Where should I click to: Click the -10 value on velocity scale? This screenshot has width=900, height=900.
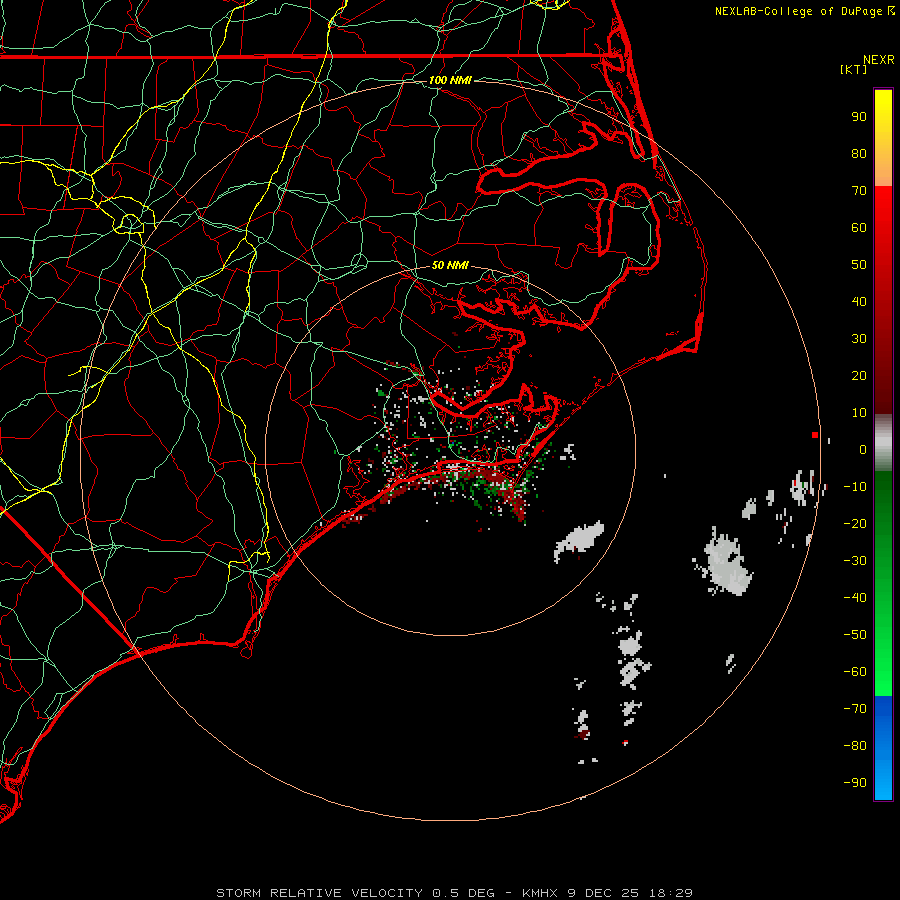[x=855, y=487]
